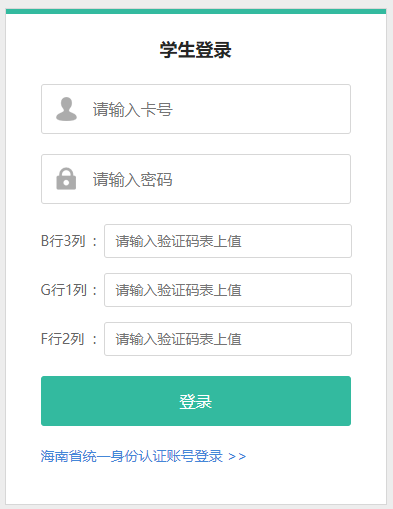Click the >> arrows after the Hainan login link
Viewport: 393px width, 509px height.
click(237, 456)
